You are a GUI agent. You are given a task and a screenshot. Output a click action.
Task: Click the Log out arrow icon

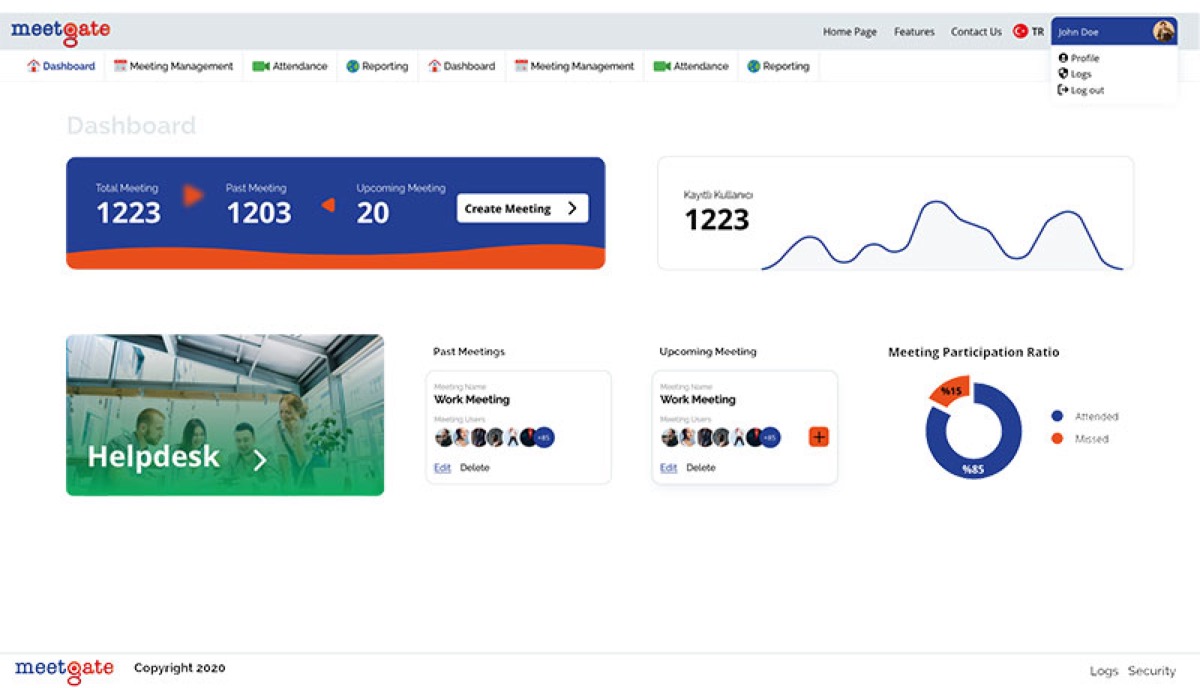pos(1063,90)
